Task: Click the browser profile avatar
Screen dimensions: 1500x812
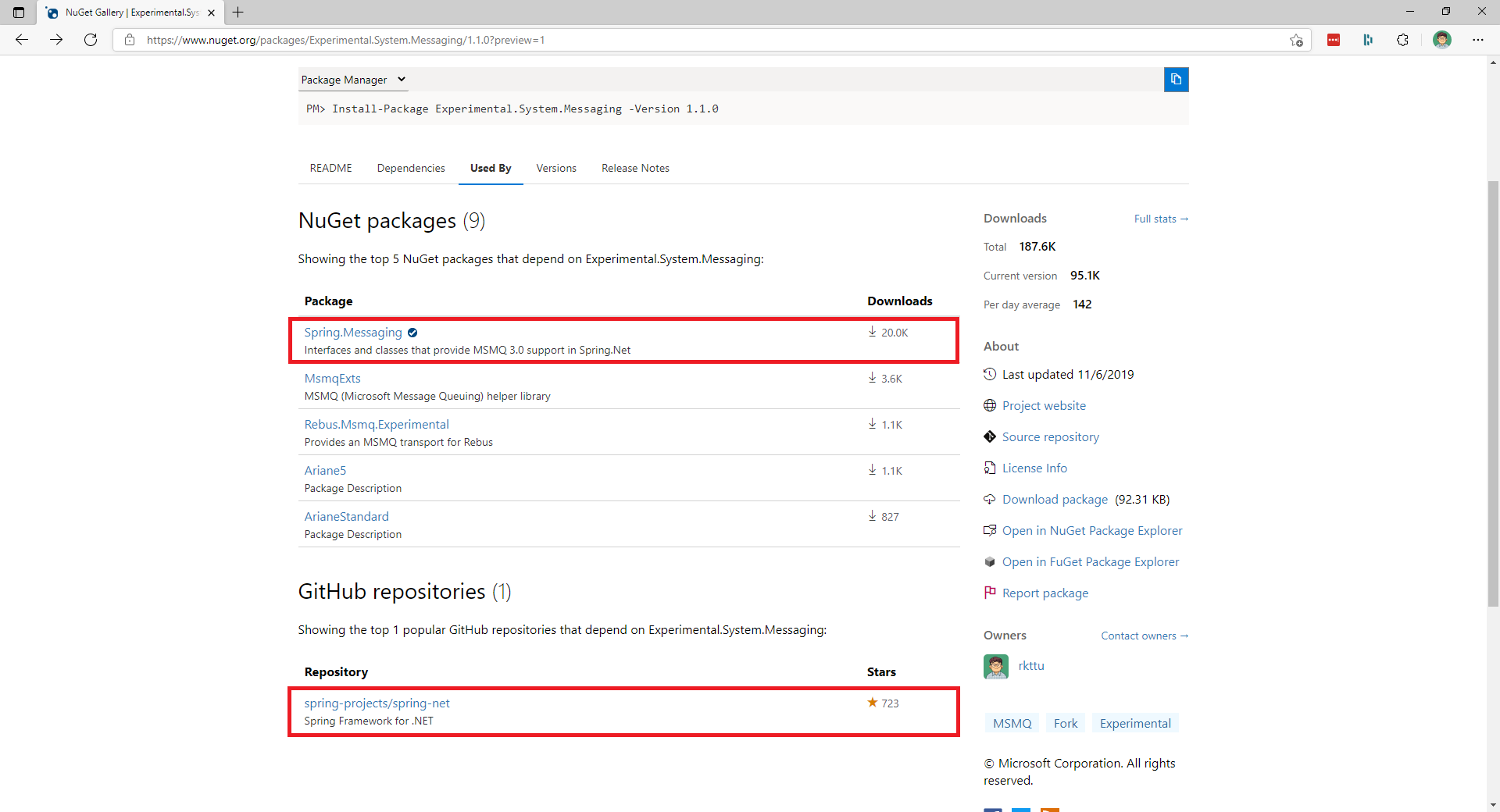Action: [1441, 40]
